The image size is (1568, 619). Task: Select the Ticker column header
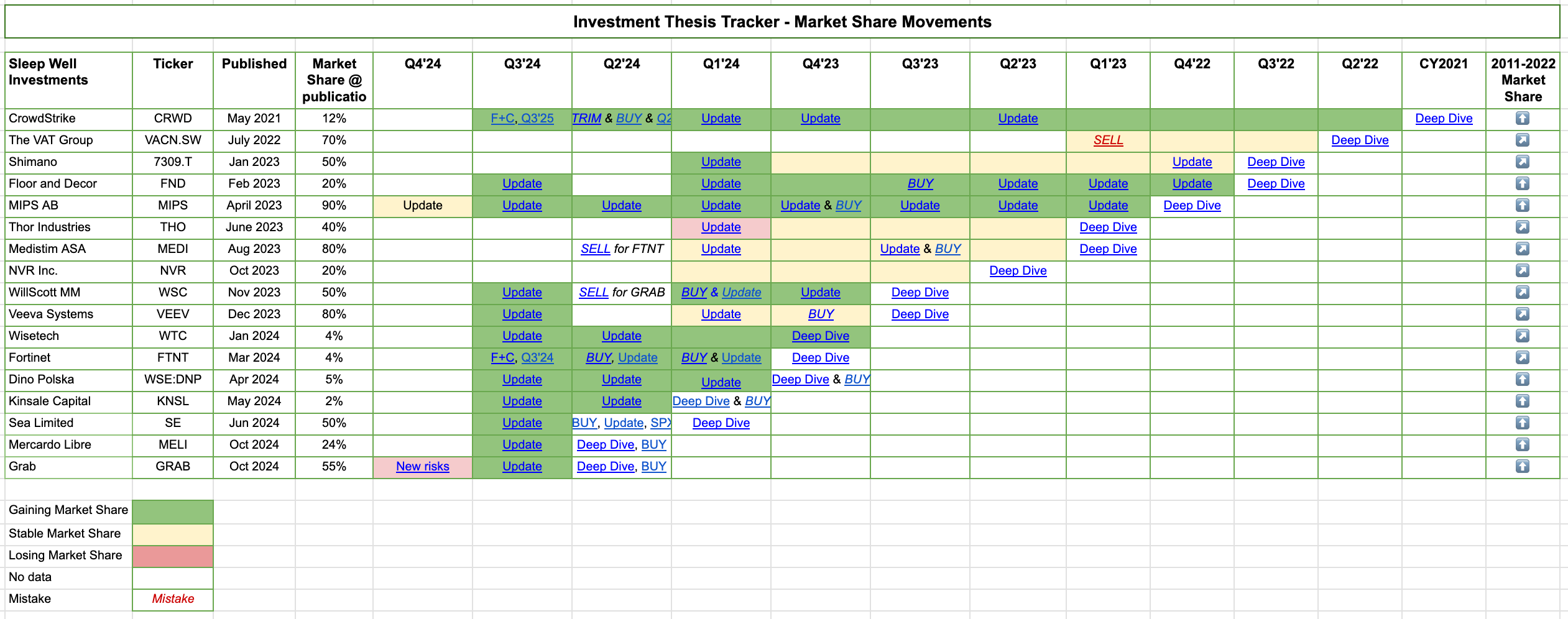coord(173,80)
